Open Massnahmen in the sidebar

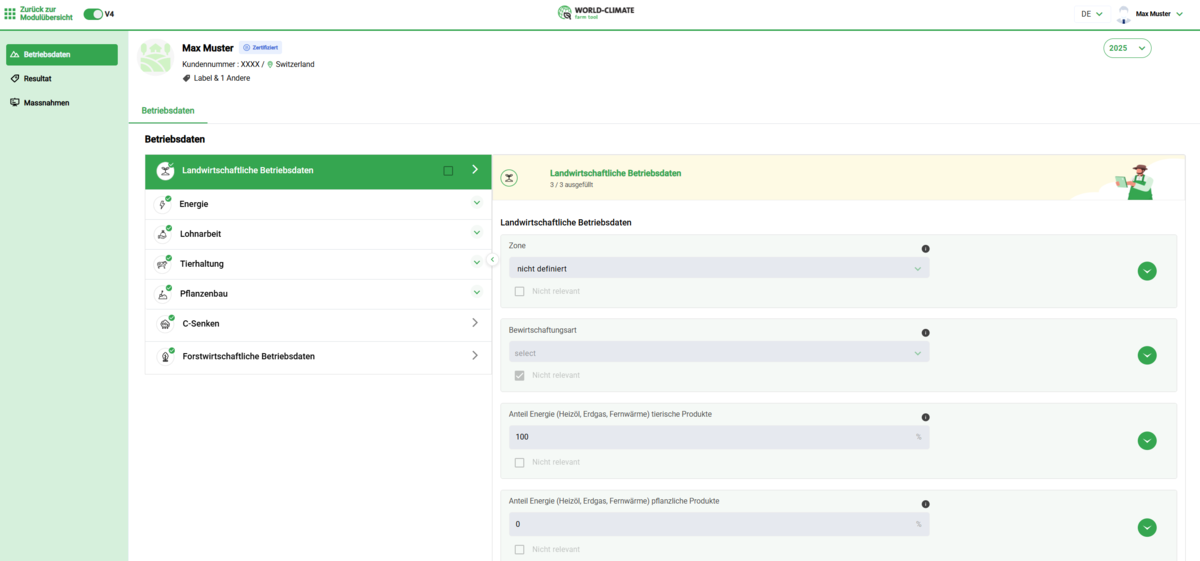coord(46,102)
